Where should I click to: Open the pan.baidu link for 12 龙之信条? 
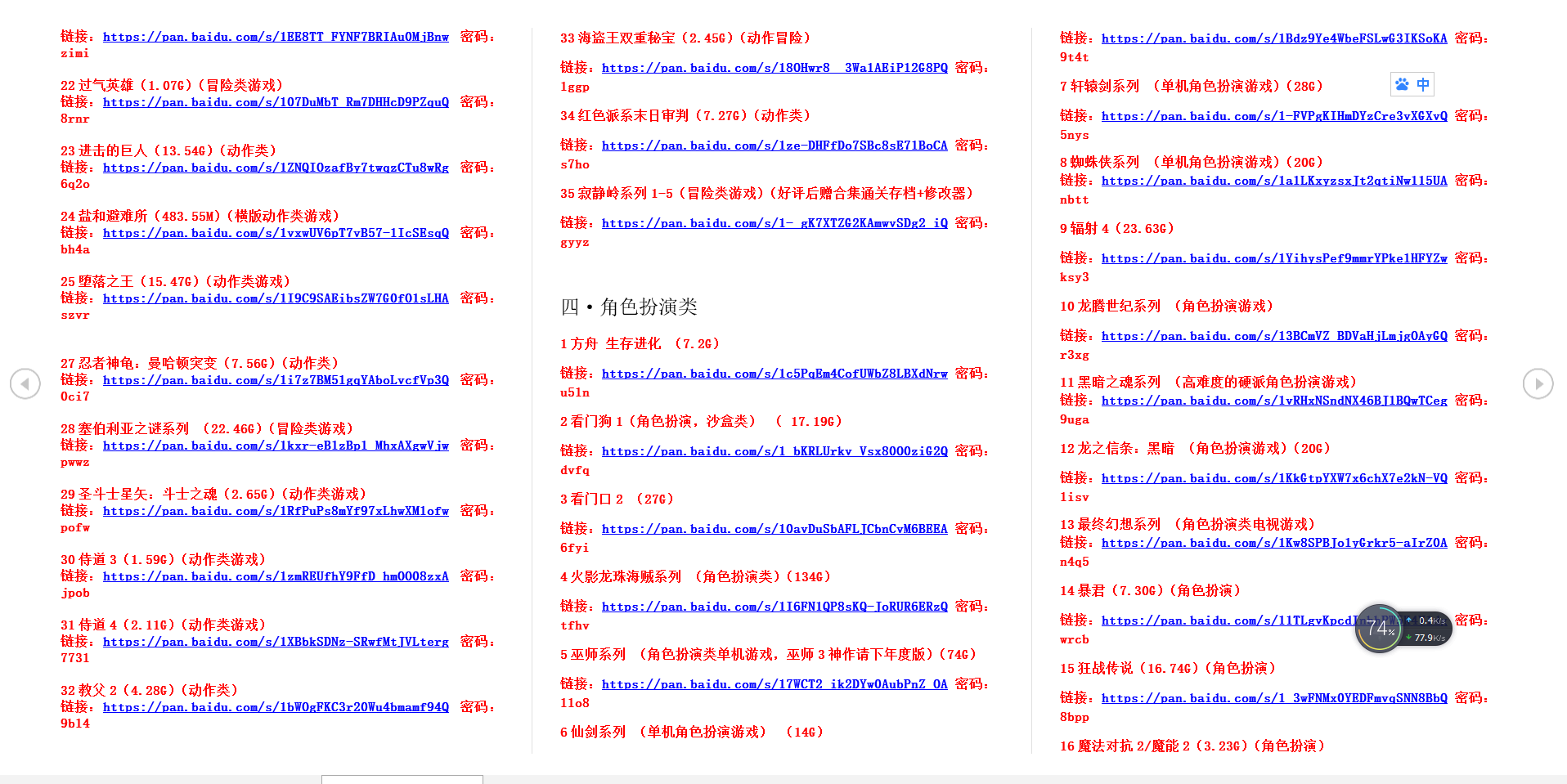click(1274, 478)
